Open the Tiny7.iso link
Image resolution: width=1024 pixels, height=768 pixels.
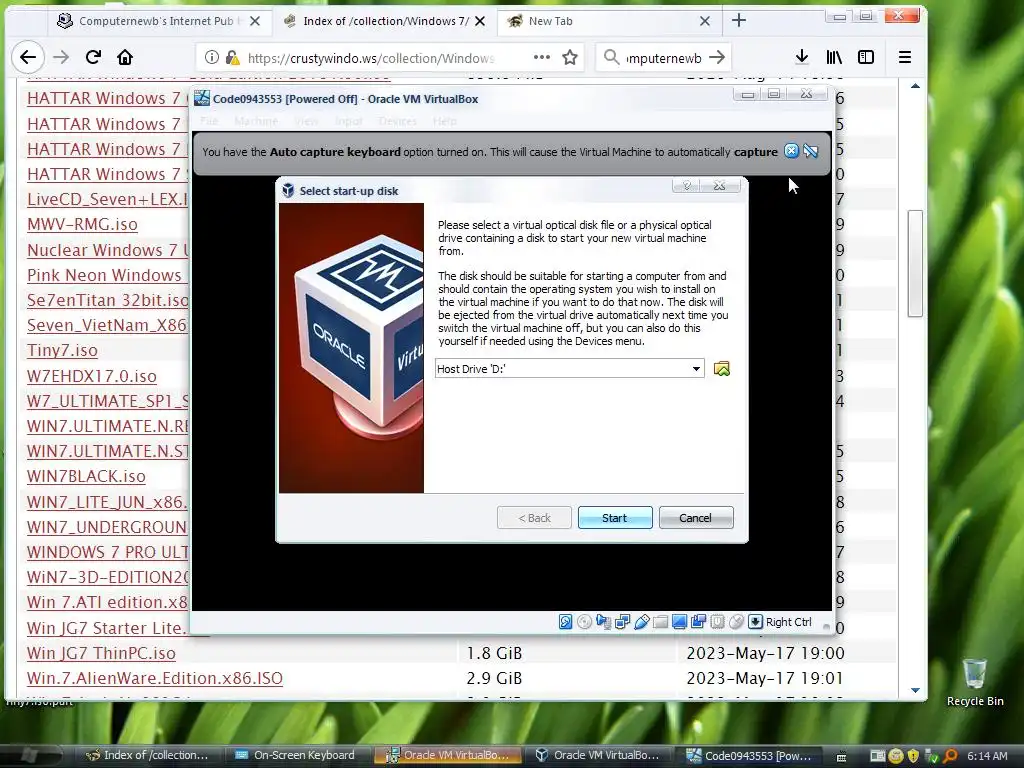(x=62, y=351)
